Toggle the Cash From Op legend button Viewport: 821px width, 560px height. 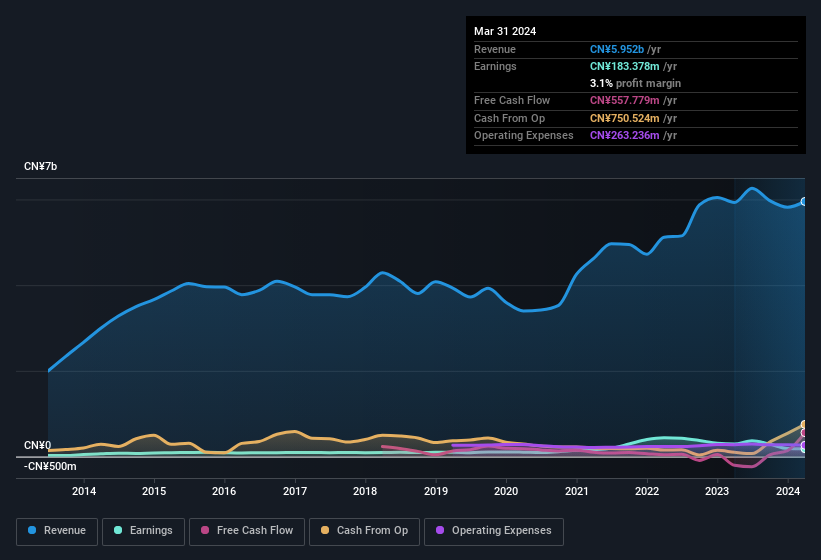click(x=364, y=531)
